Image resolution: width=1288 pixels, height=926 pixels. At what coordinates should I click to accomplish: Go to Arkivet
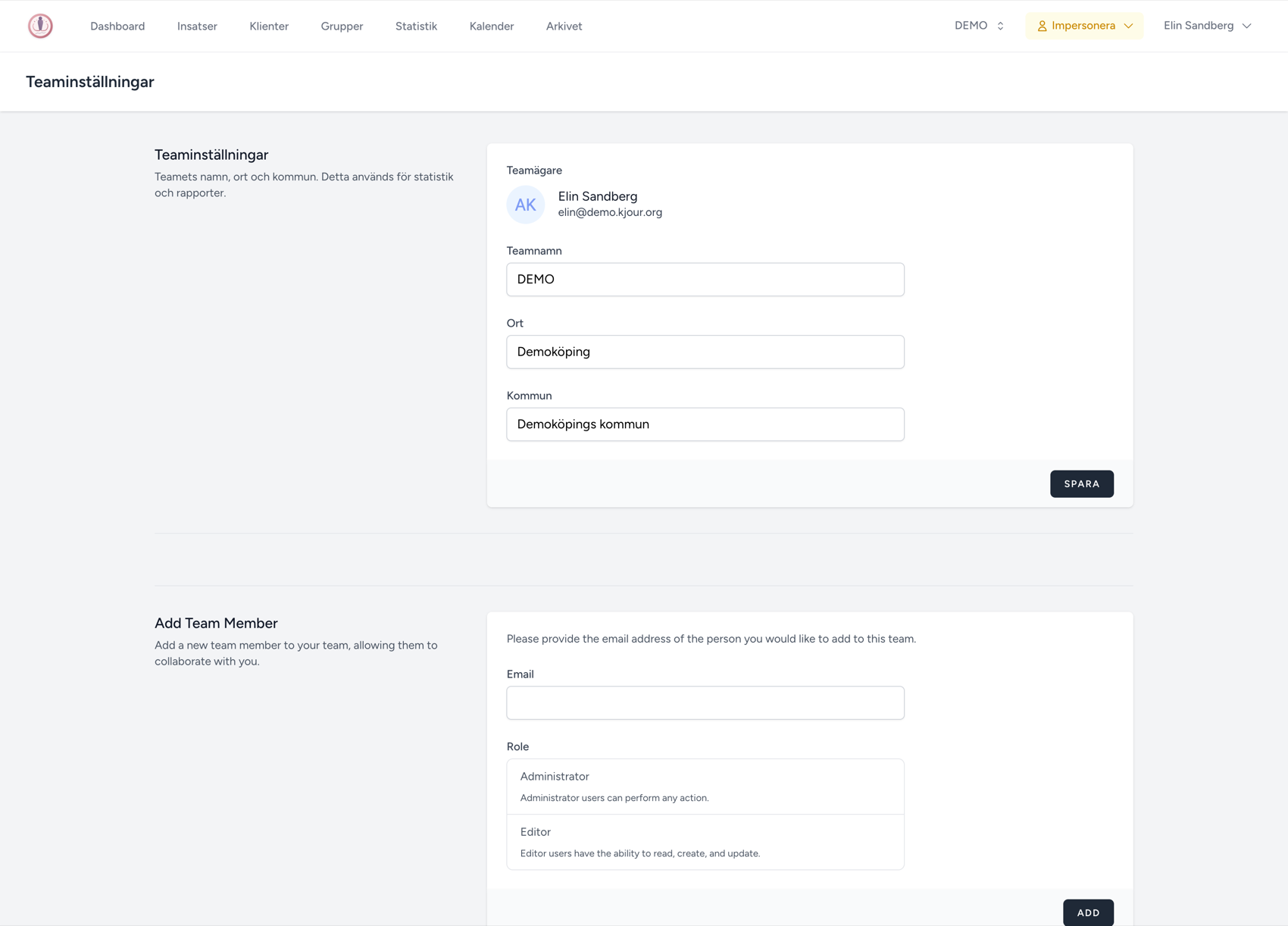[x=564, y=26]
